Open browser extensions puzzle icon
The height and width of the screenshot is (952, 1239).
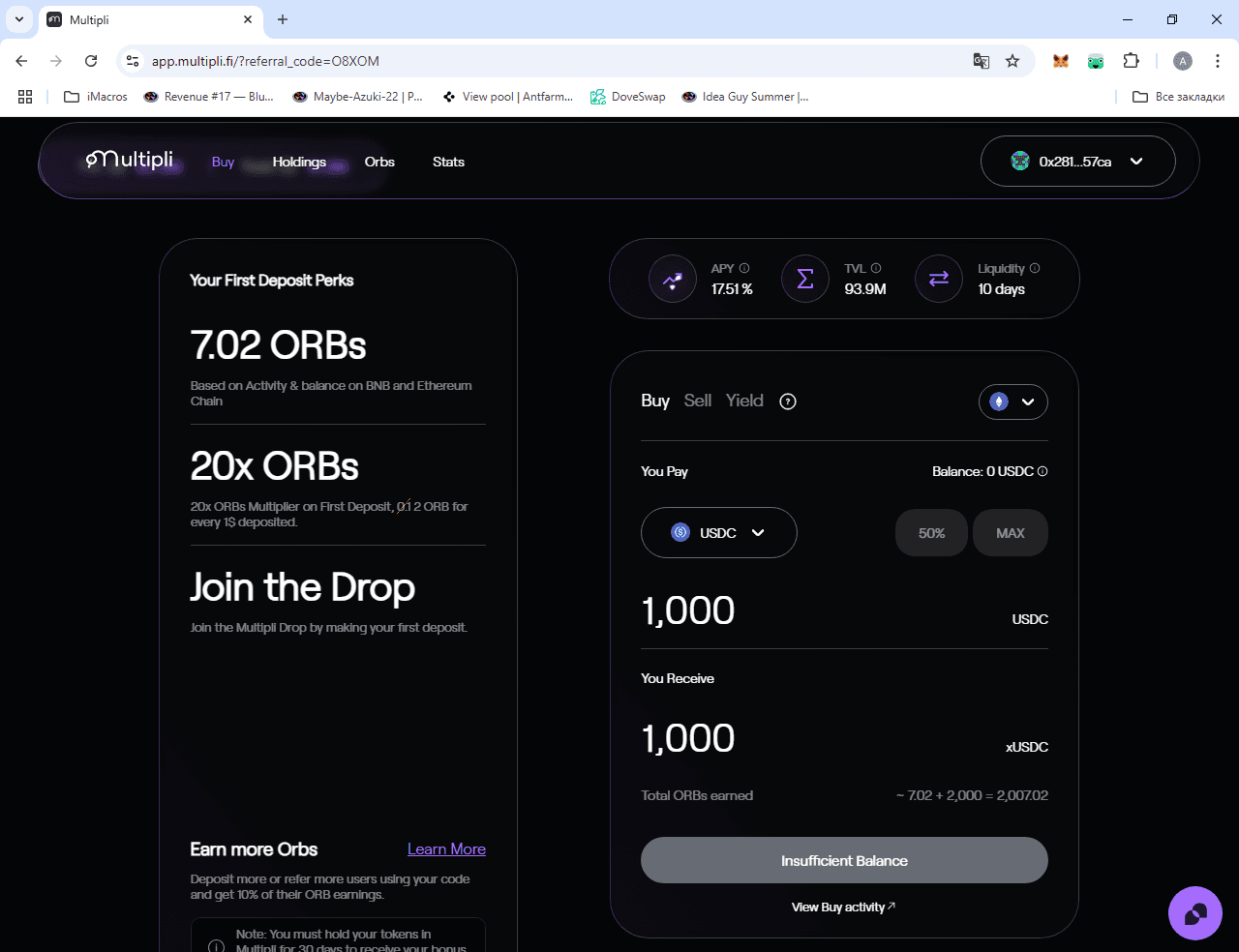point(1131,61)
